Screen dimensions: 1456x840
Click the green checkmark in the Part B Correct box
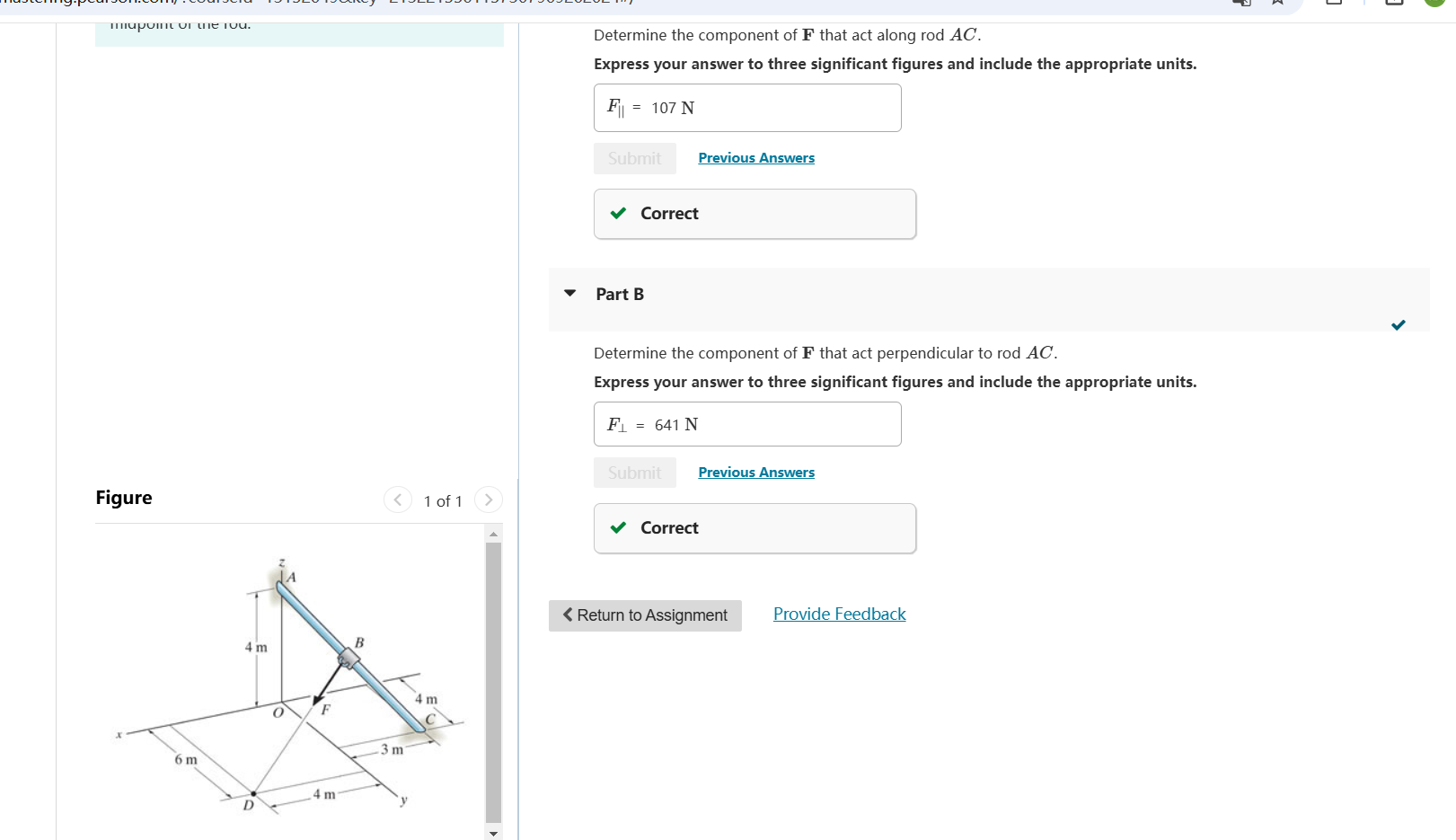tap(617, 527)
